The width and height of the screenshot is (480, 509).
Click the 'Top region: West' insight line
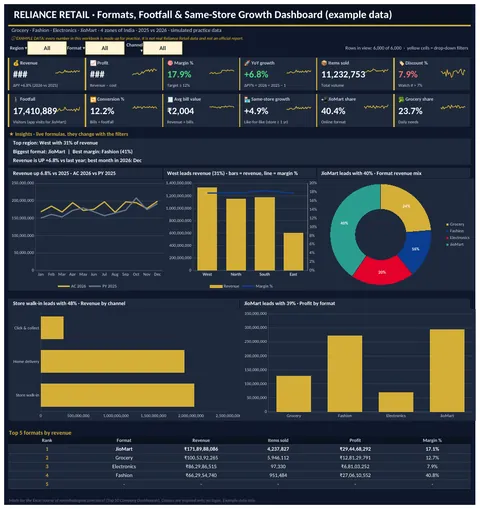click(x=55, y=143)
